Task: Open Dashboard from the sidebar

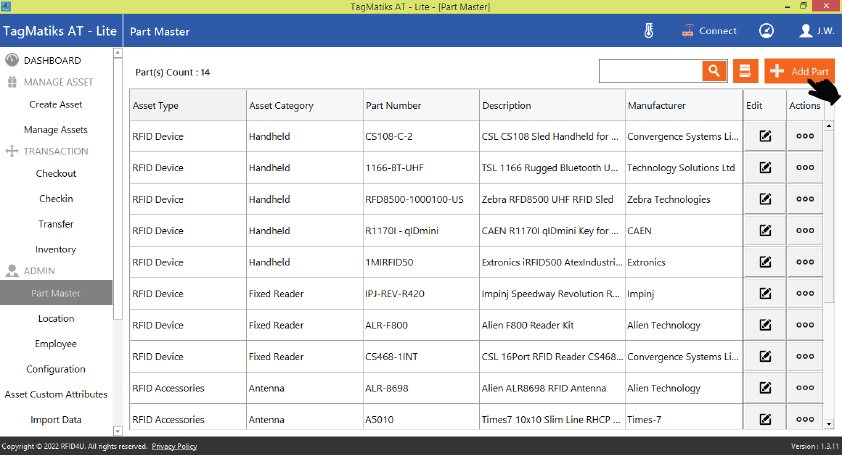Action: (52, 60)
